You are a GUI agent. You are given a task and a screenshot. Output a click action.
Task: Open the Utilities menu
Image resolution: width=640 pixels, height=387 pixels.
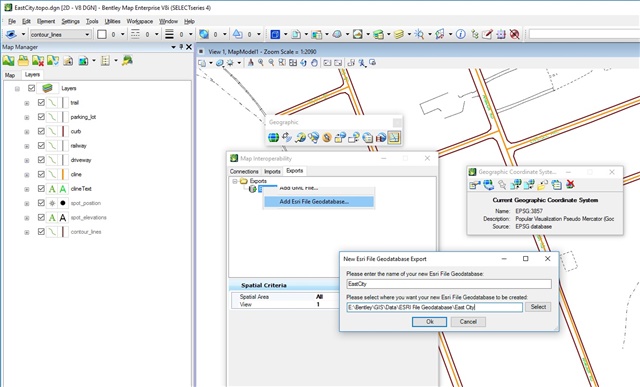(112, 21)
